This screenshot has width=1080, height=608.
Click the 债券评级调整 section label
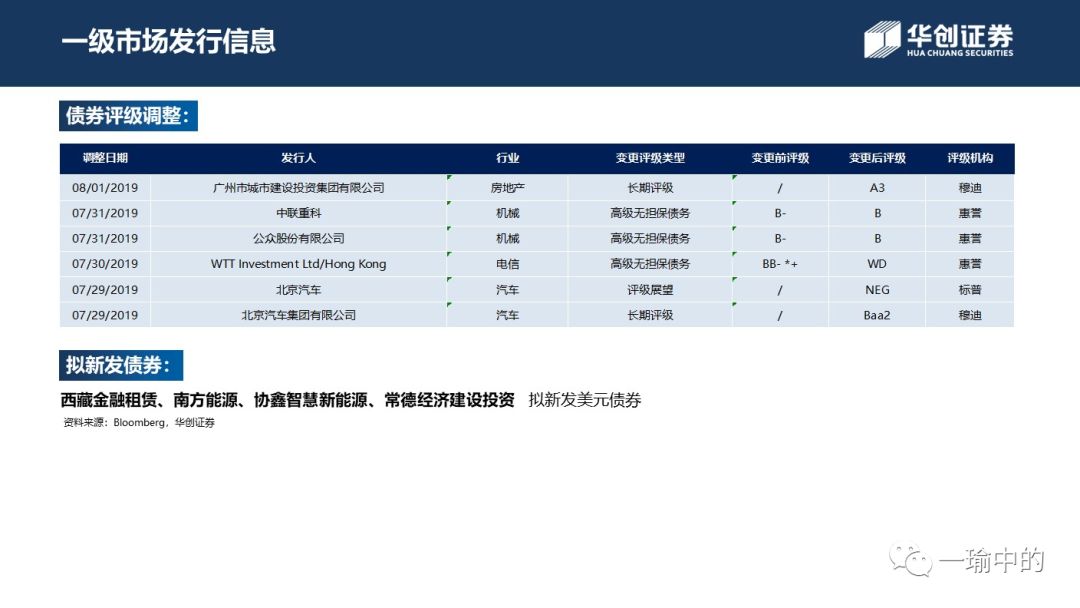tap(128, 116)
